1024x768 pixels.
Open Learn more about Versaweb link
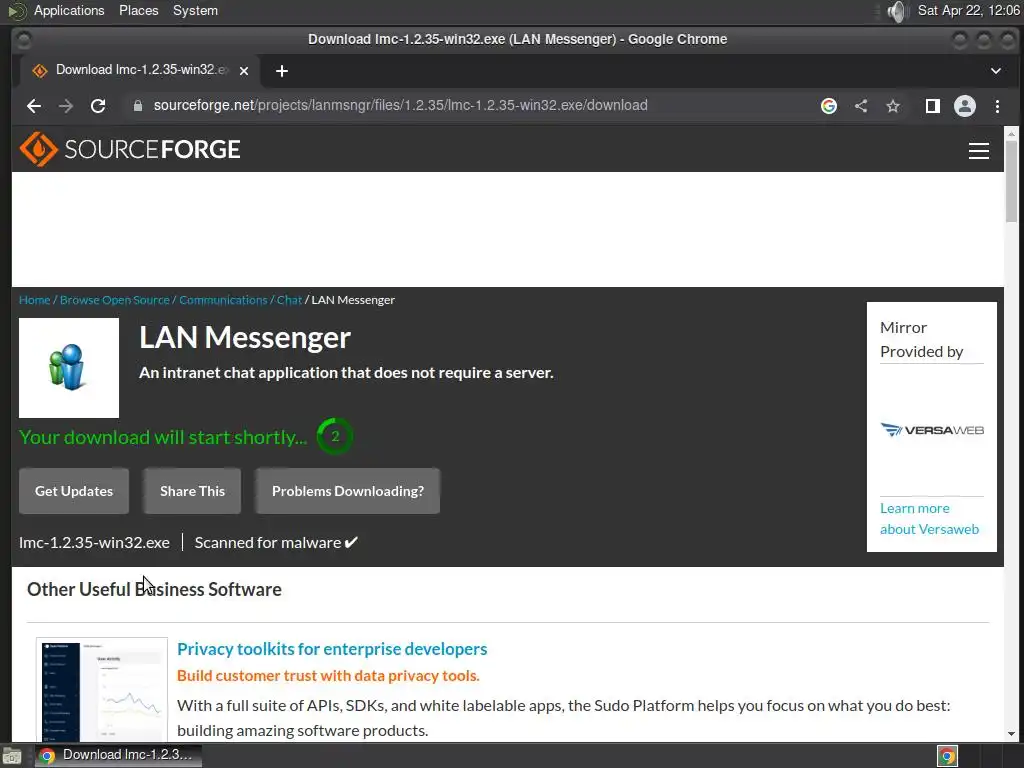929,519
